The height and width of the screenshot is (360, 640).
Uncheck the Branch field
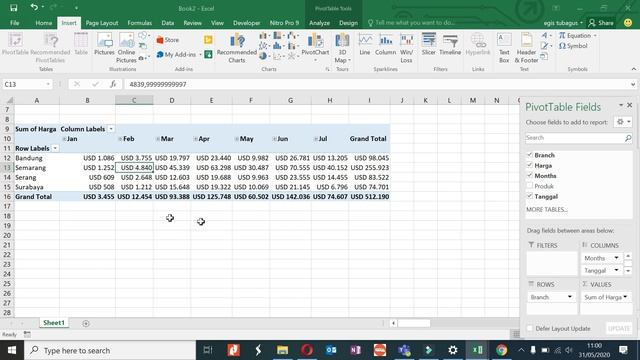pos(530,155)
